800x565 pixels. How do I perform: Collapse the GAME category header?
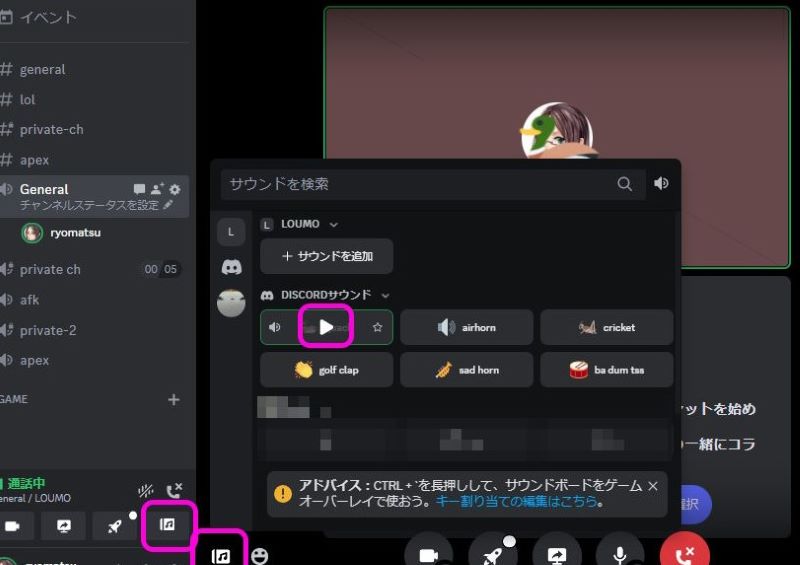[x=14, y=399]
